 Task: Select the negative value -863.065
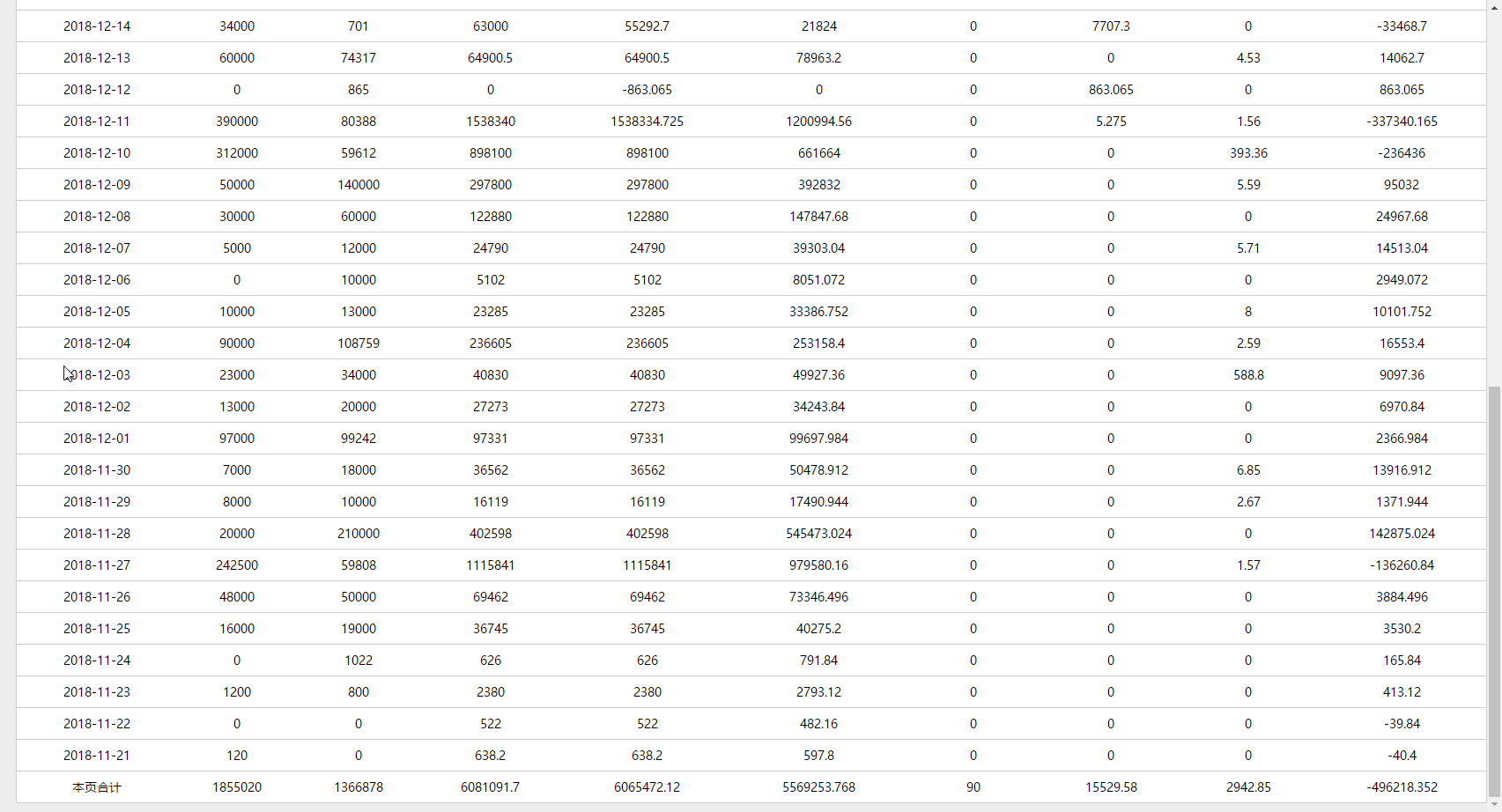(647, 90)
